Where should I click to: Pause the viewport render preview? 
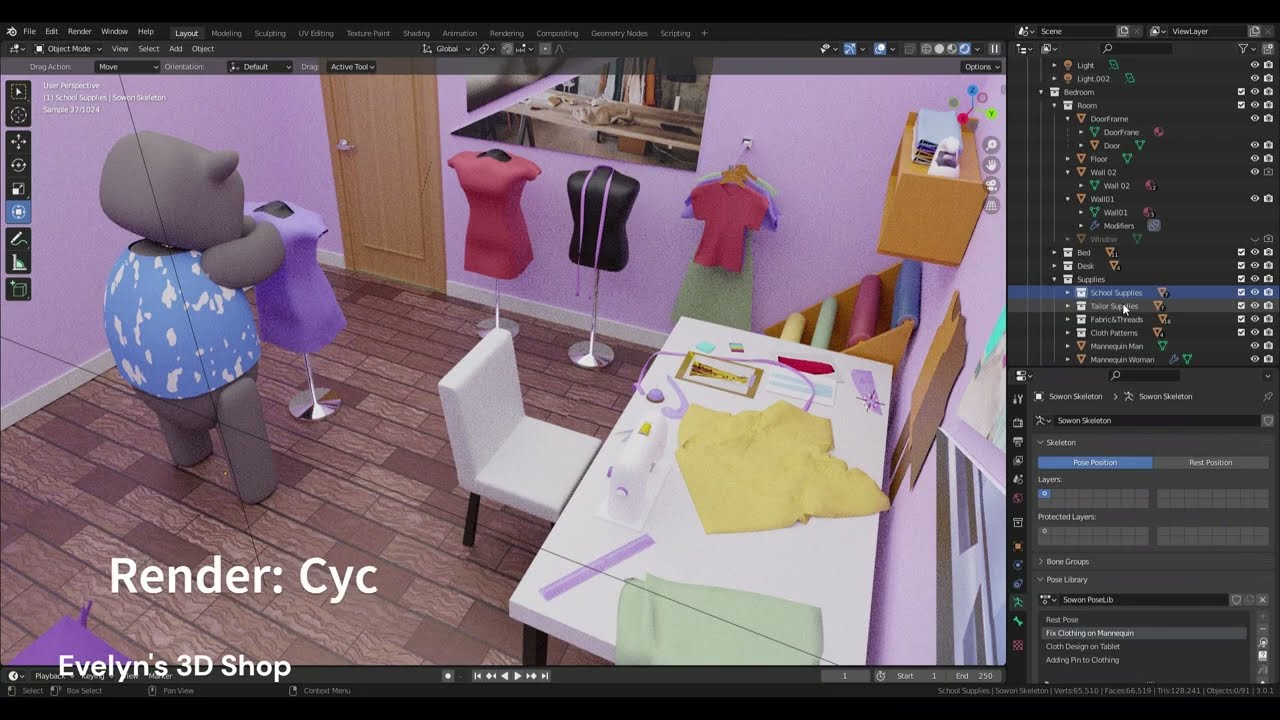tap(994, 49)
